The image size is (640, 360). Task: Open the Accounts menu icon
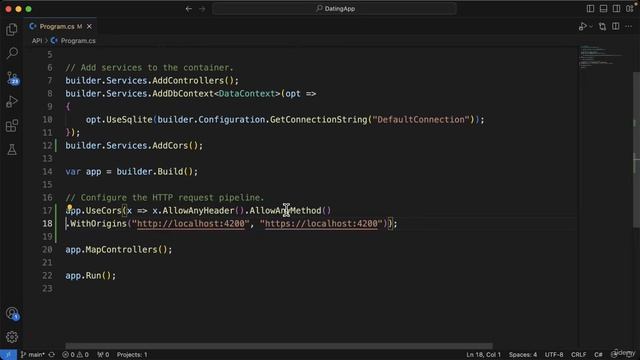point(12,313)
